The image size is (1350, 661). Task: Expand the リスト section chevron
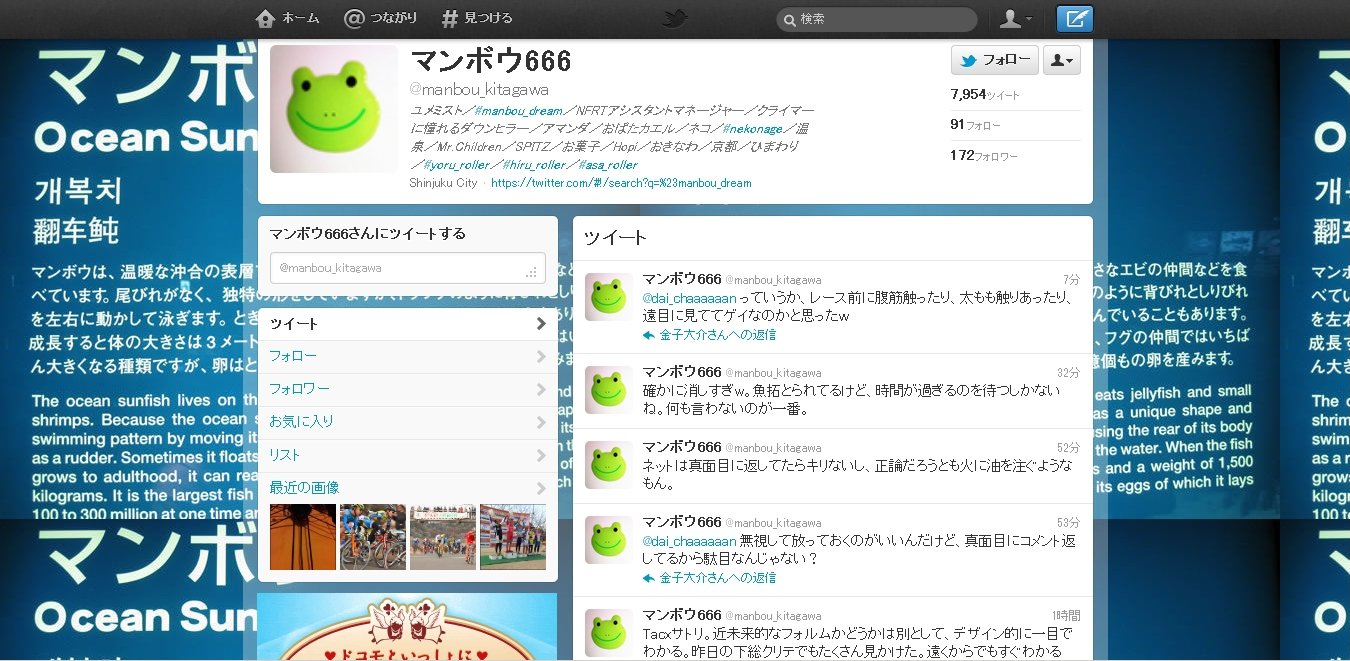coord(541,455)
